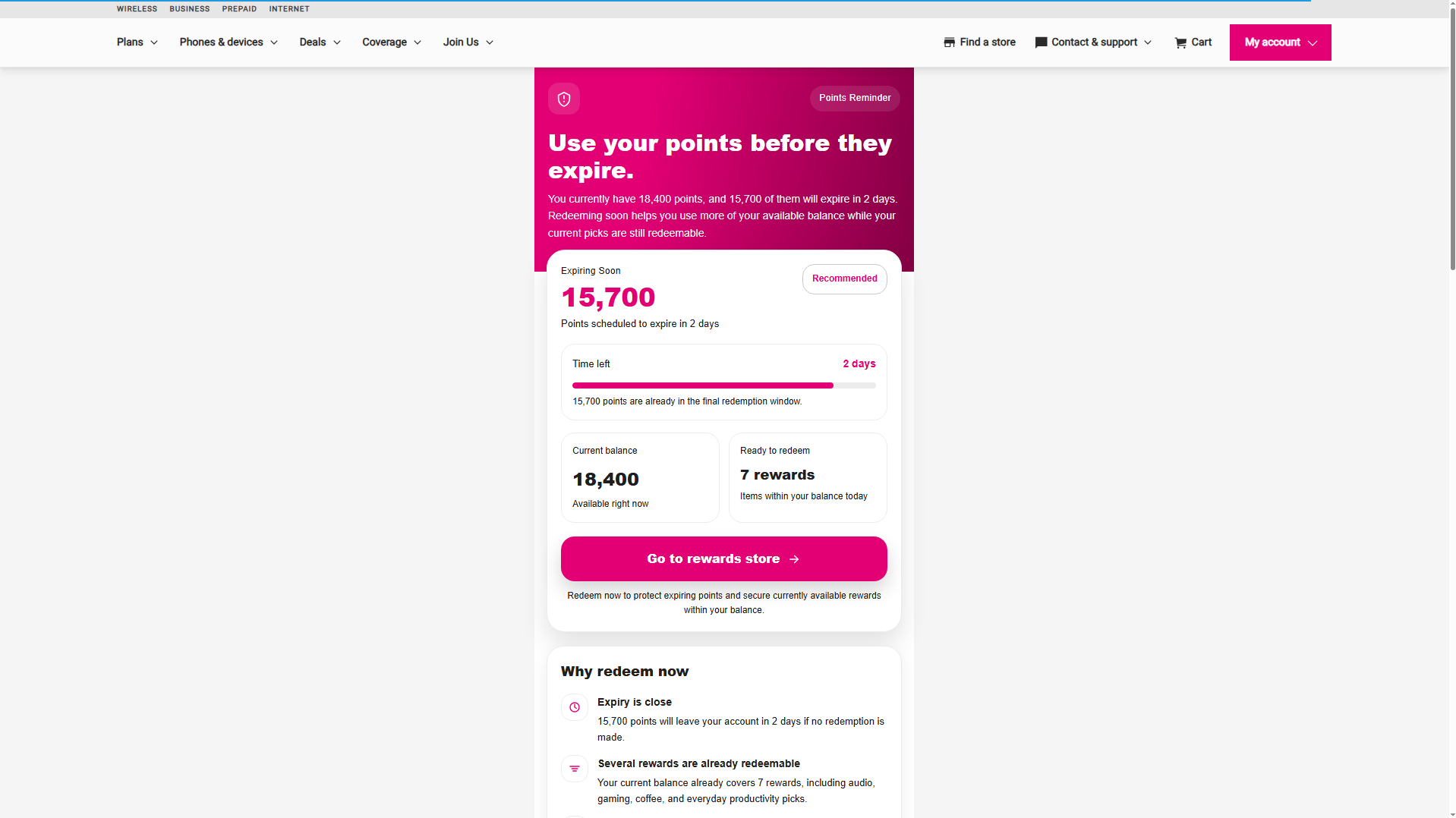The image size is (1456, 818).
Task: Click the shield alert icon in the banner
Action: click(564, 99)
